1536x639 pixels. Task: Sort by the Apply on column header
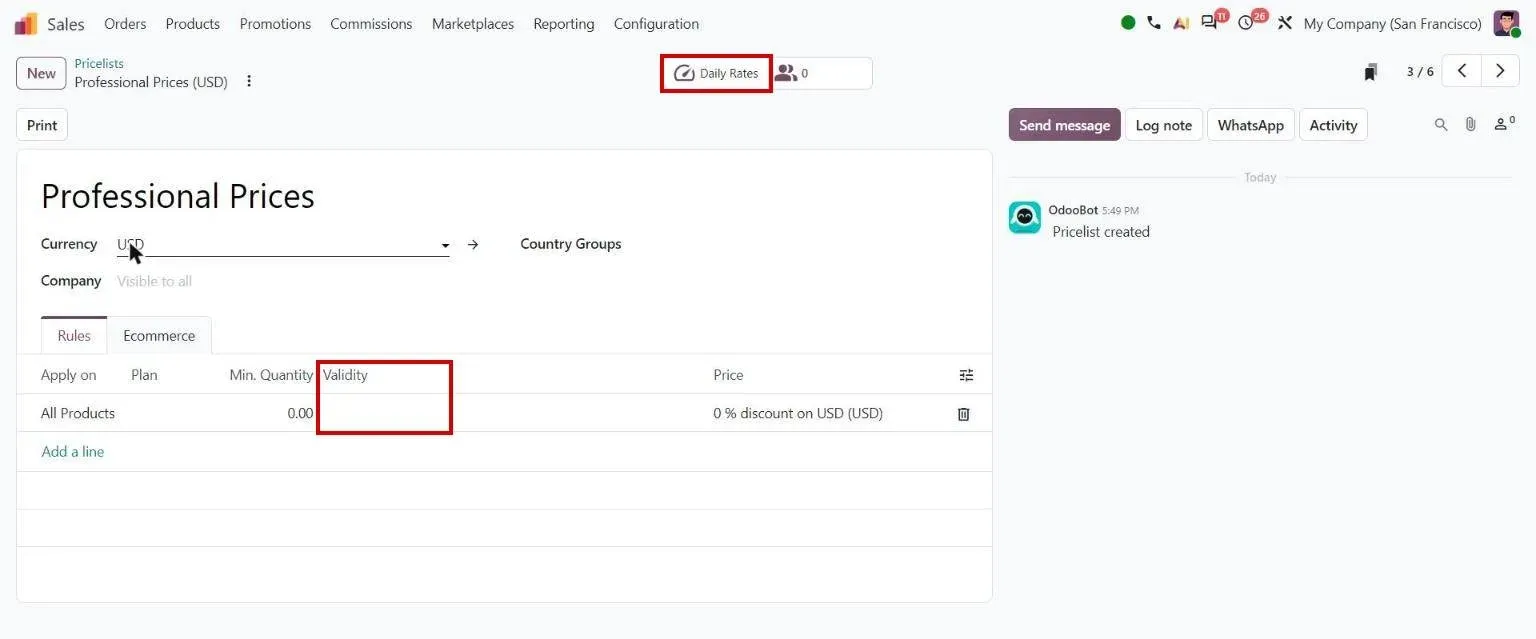tap(69, 375)
